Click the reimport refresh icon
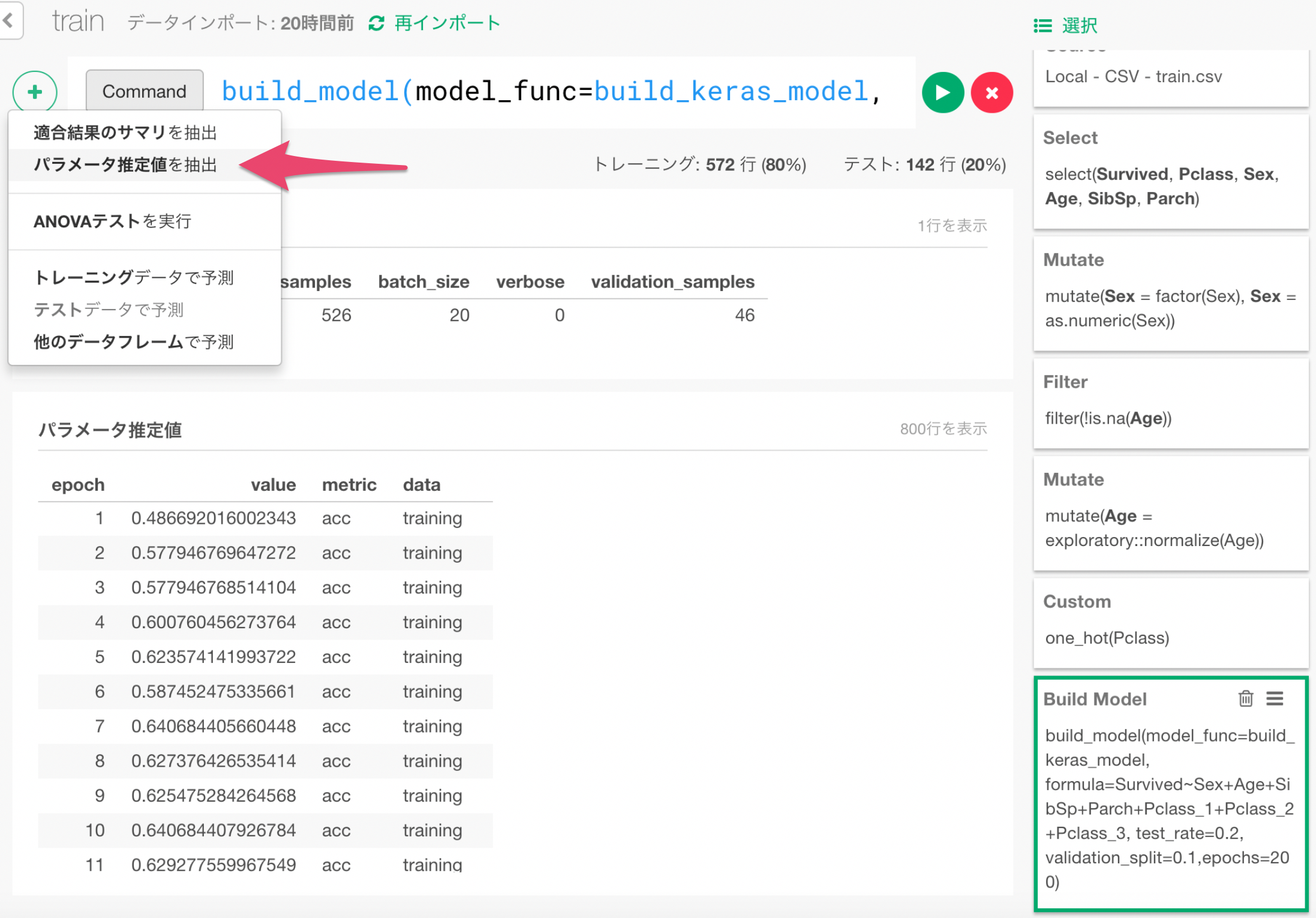The image size is (1316, 918). [x=377, y=23]
